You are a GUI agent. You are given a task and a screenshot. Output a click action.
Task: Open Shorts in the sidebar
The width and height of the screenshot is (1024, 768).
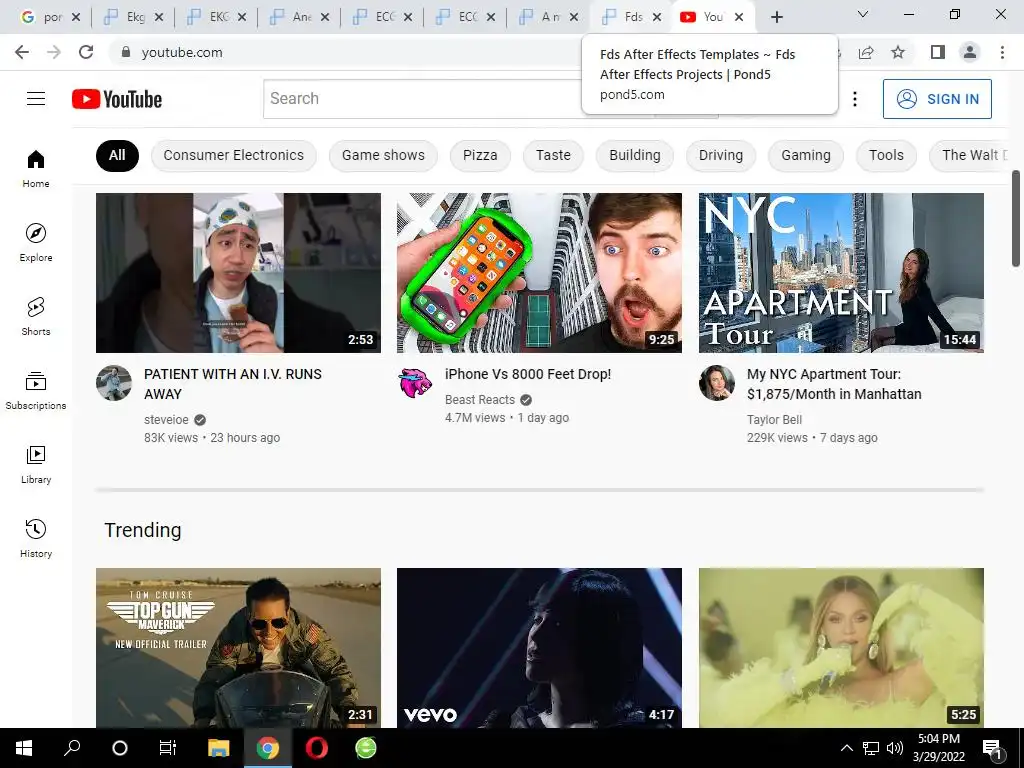click(36, 316)
